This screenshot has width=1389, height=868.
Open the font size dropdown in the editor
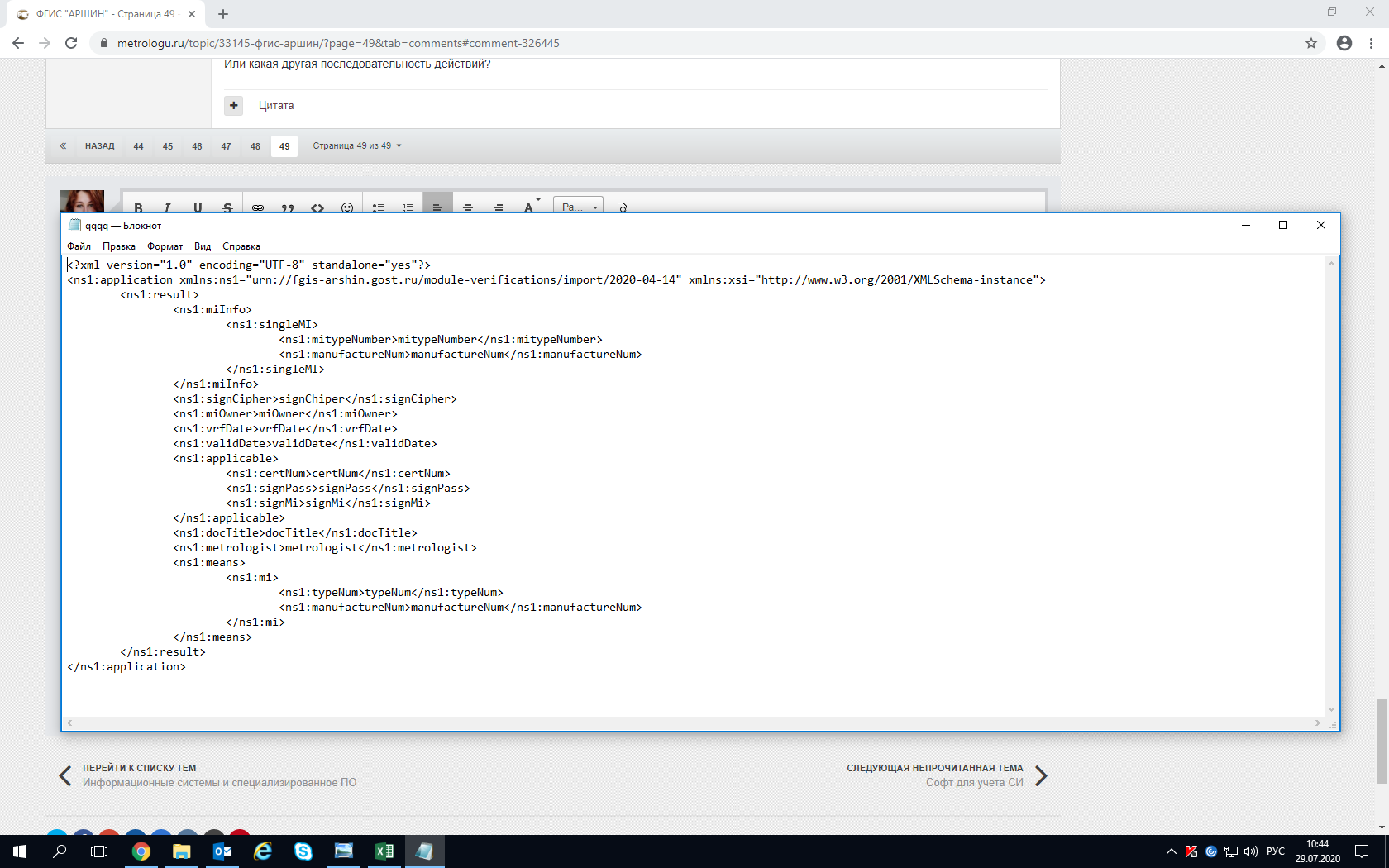coord(578,207)
